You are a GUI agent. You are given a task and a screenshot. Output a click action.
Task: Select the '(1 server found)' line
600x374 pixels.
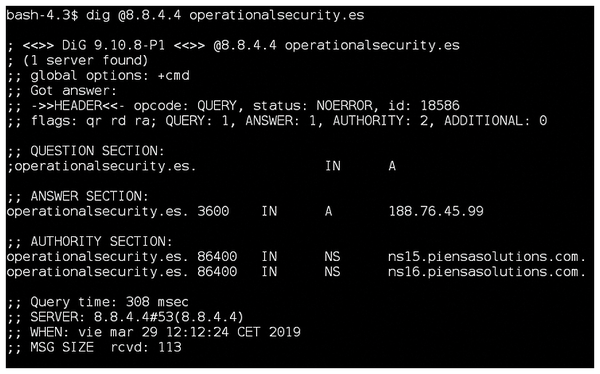78,60
